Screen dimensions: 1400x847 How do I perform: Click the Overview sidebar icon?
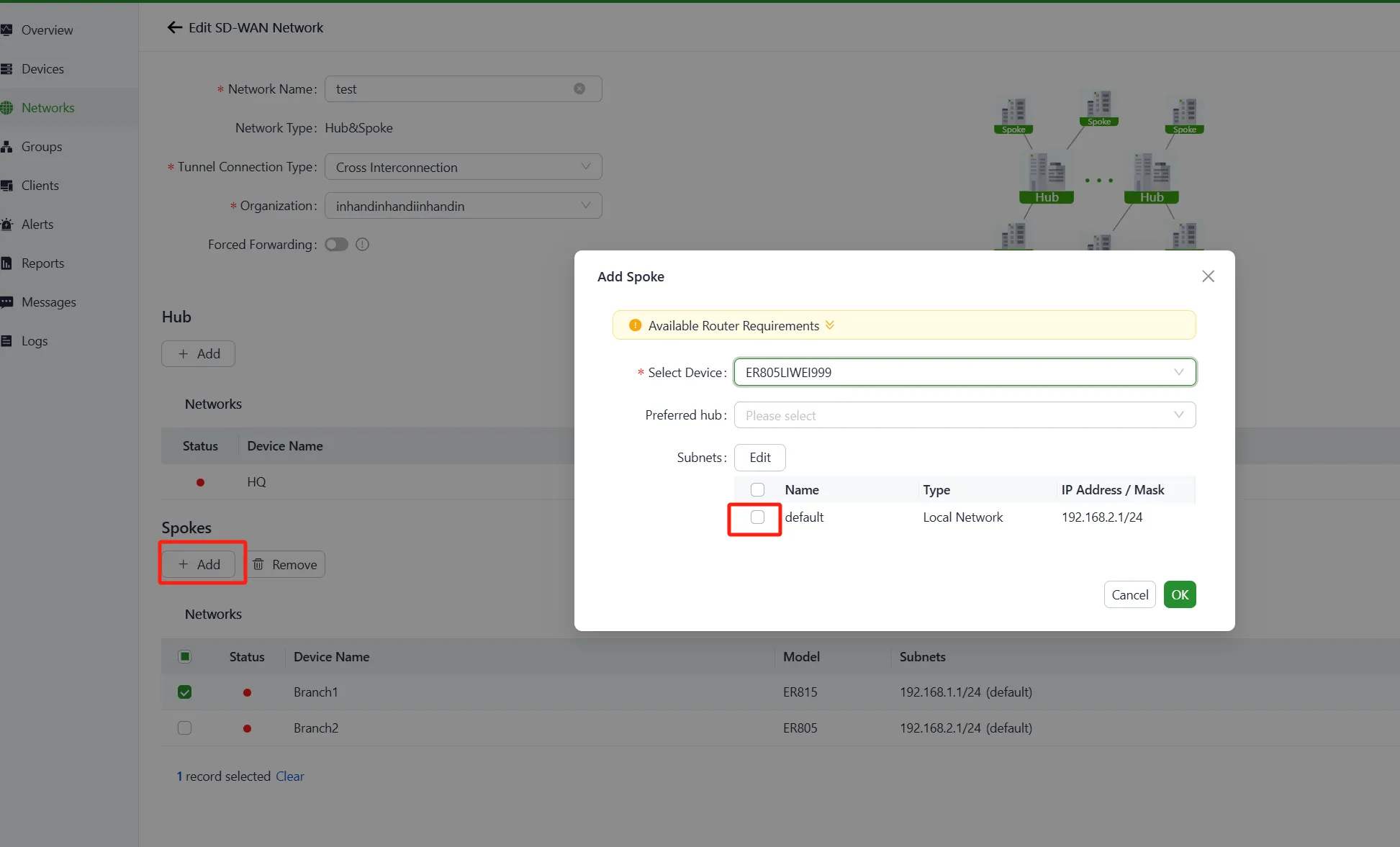pos(6,30)
